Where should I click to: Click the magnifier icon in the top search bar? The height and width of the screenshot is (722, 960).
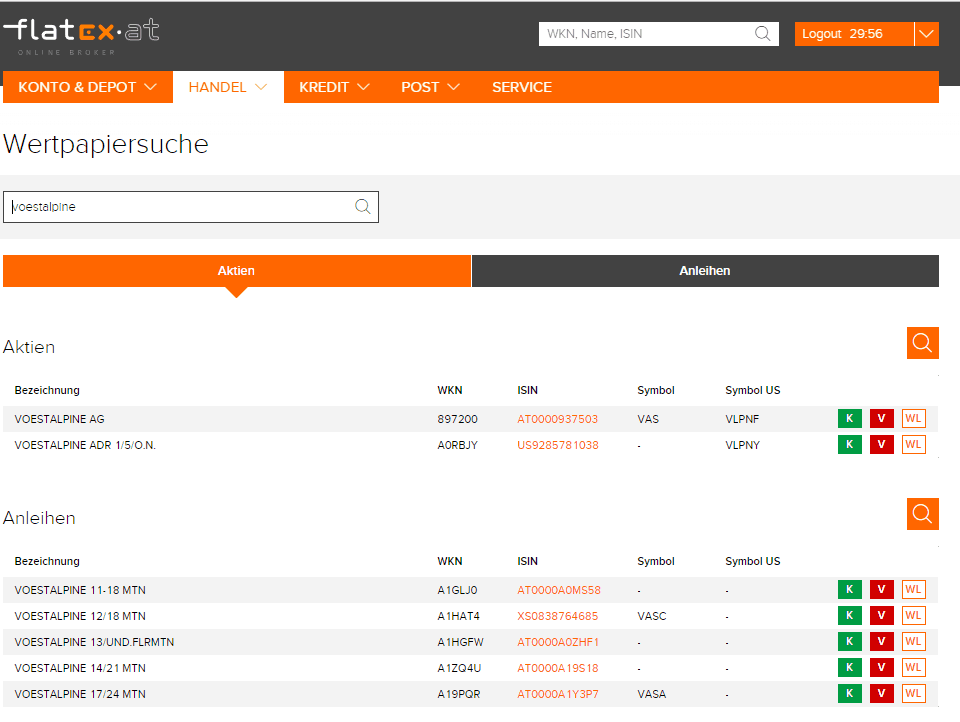coord(763,34)
